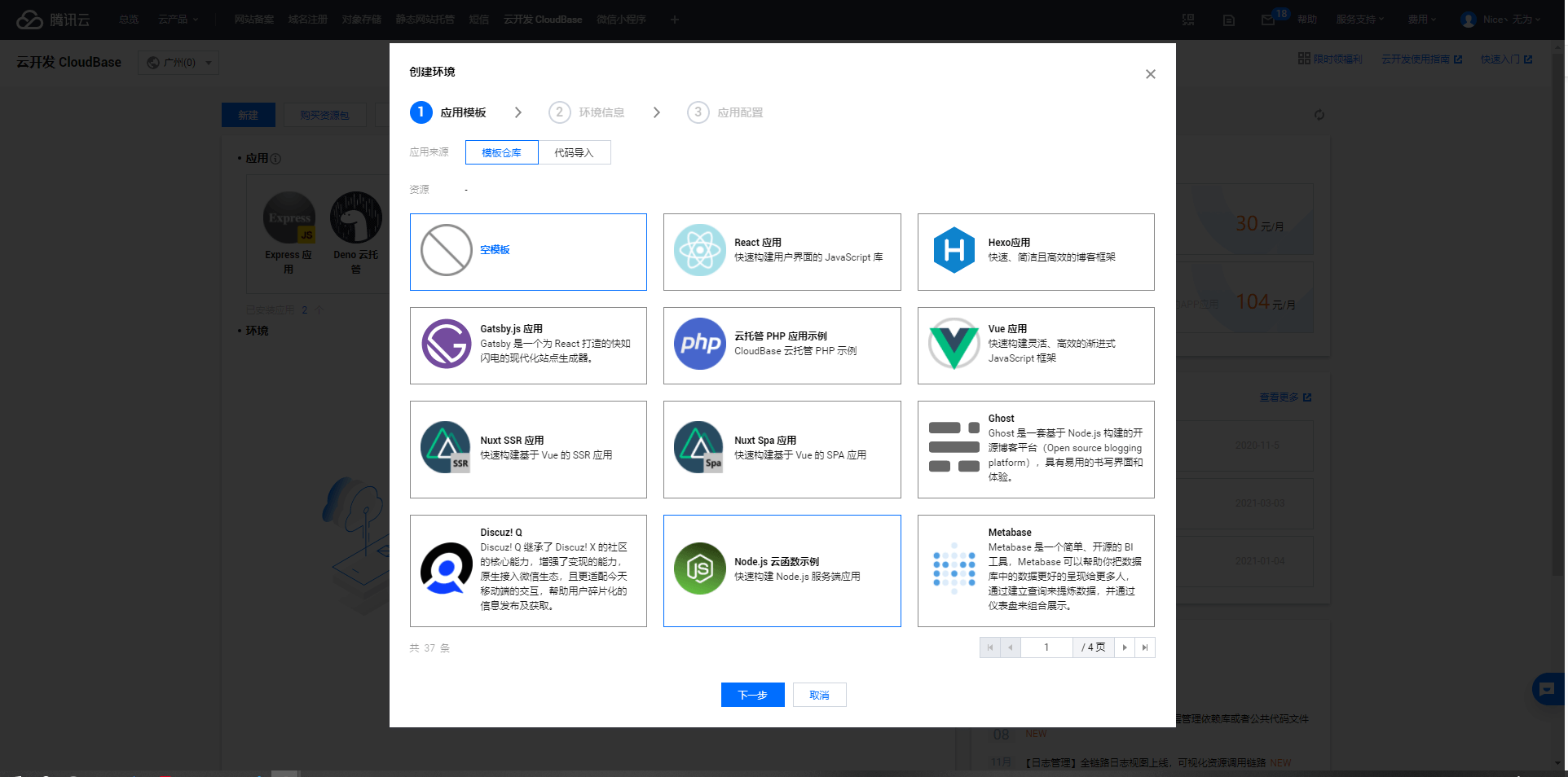This screenshot has width=1568, height=777.
Task: Select step 1 应用模板
Action: pos(448,112)
